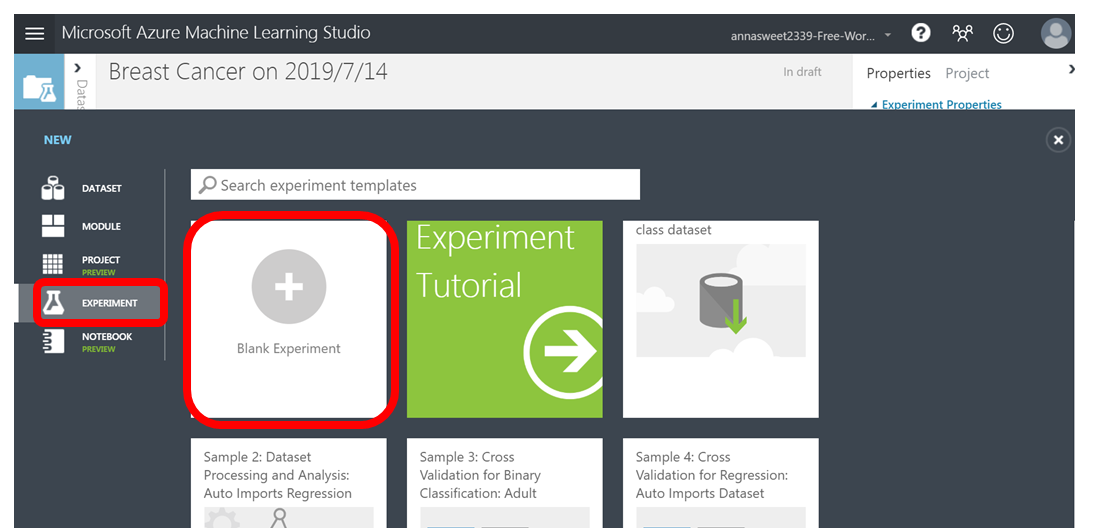Open the Experiment Tutorial tile
This screenshot has height=528, width=1104.
[x=505, y=319]
